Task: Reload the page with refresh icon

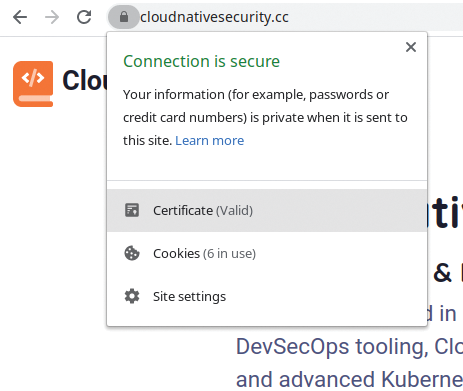Action: 84,17
